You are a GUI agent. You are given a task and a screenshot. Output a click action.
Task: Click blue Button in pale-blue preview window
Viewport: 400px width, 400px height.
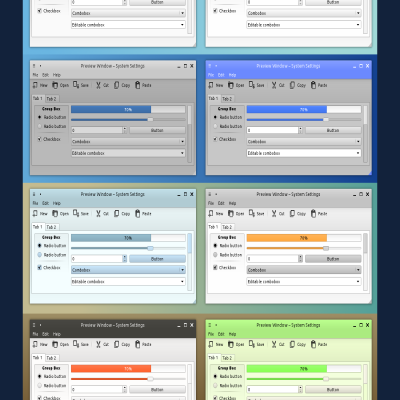(157, 259)
